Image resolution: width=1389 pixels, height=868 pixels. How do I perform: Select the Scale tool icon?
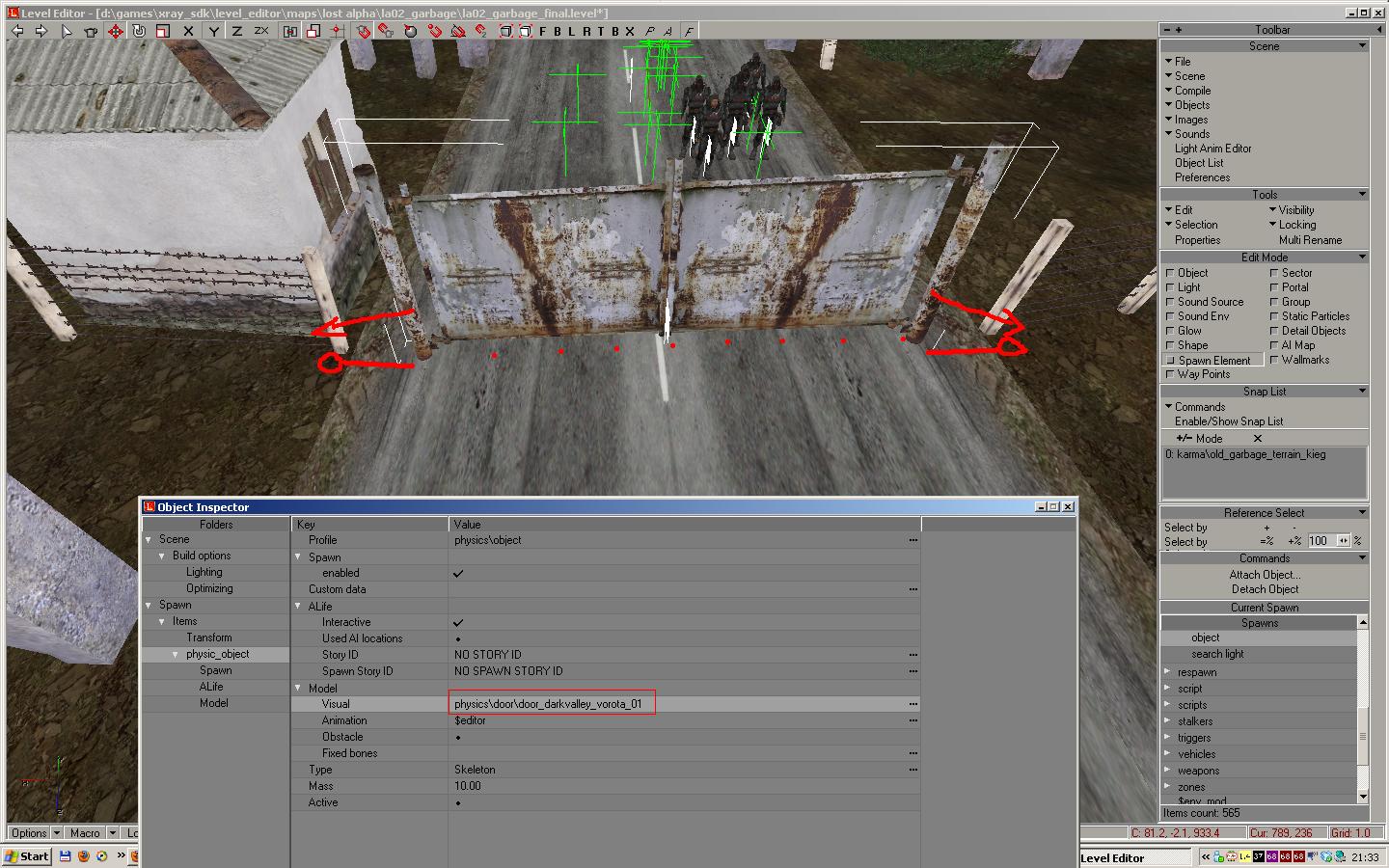[163, 31]
